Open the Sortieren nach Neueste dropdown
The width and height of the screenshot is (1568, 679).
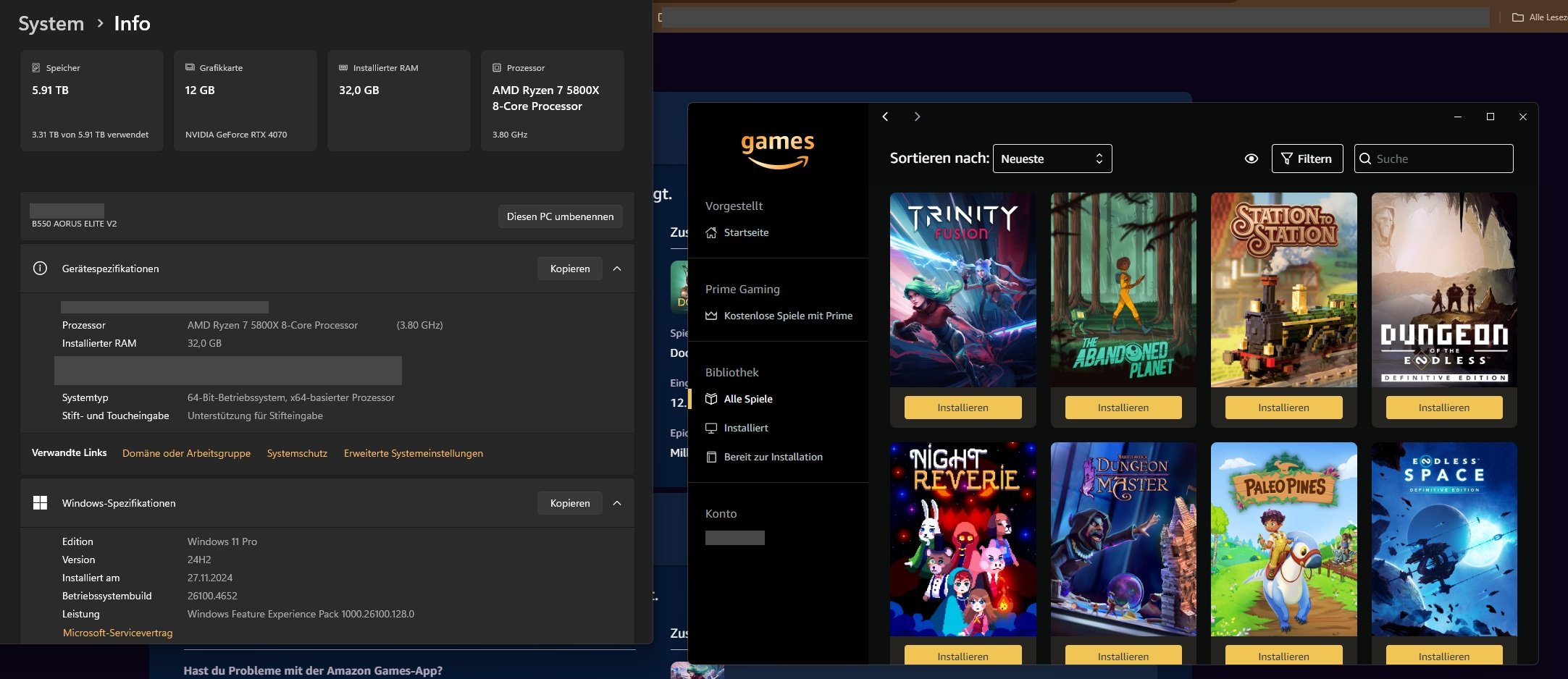click(x=1052, y=159)
